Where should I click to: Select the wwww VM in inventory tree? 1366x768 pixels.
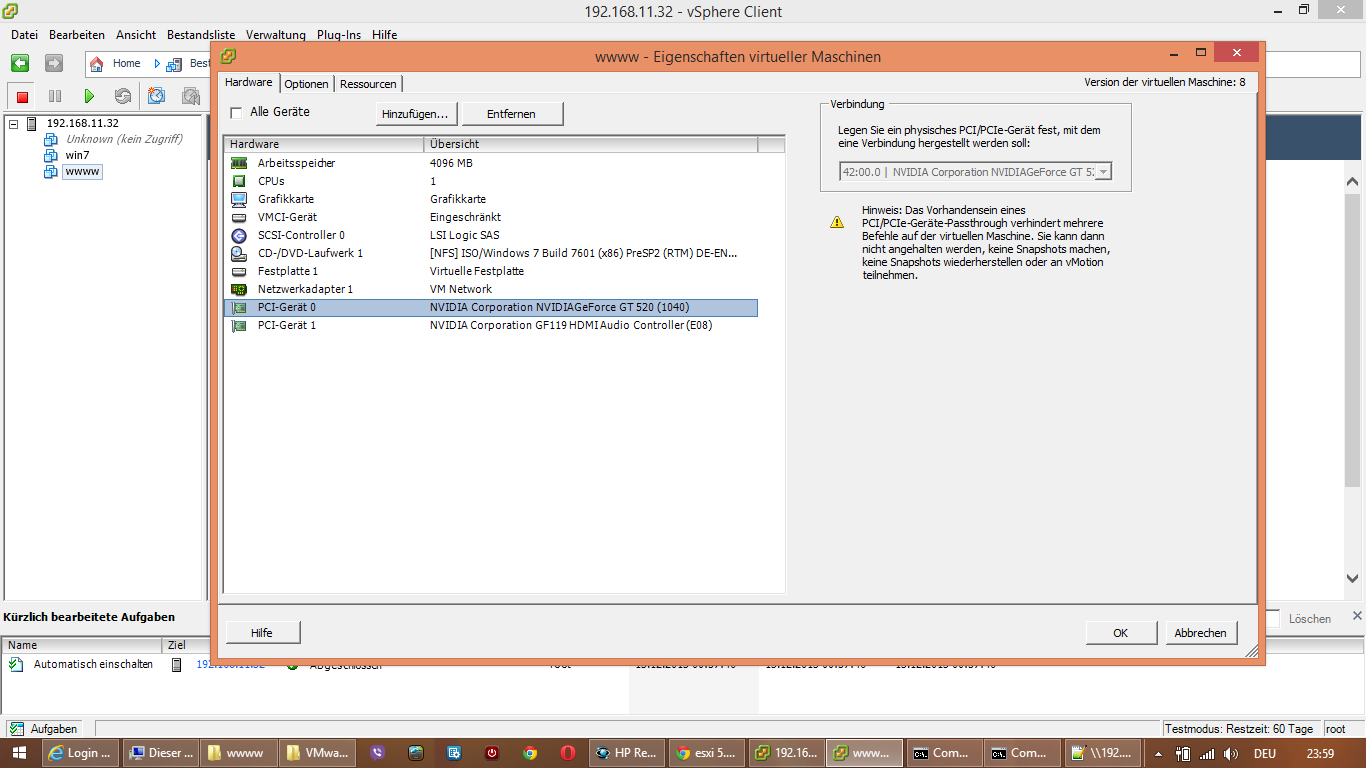[82, 172]
